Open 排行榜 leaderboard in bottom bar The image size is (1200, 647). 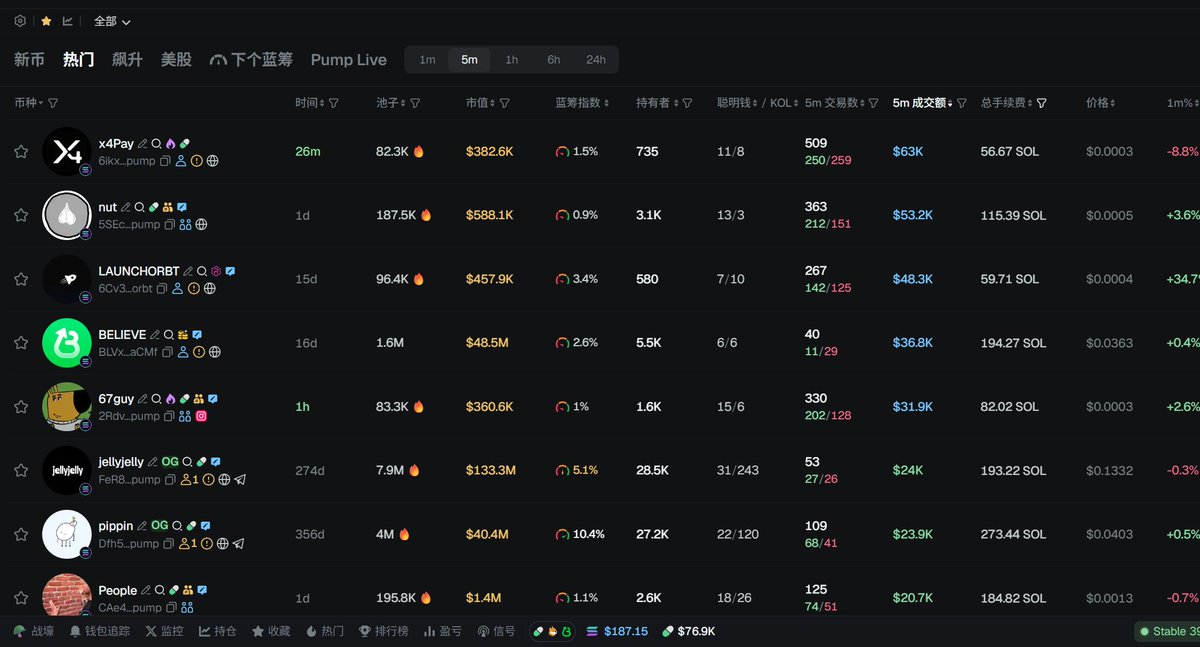click(x=383, y=631)
